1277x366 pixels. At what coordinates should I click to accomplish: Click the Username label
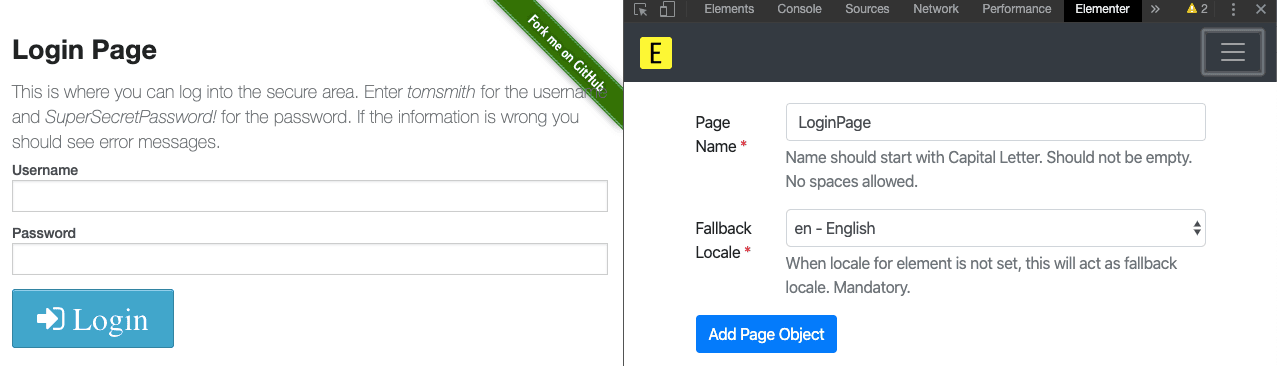[45, 170]
